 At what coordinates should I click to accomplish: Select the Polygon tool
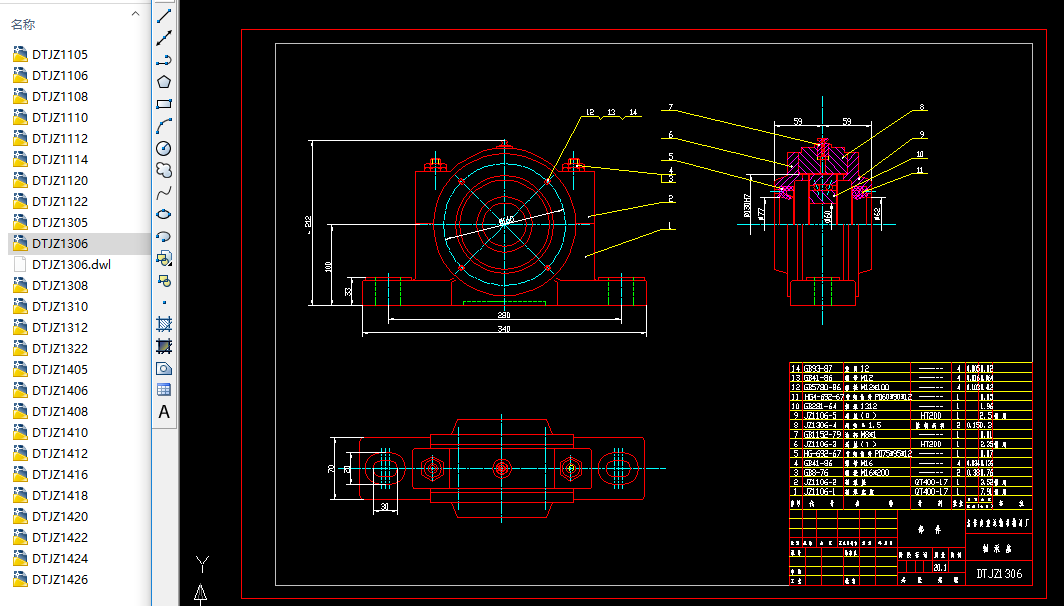(164, 82)
